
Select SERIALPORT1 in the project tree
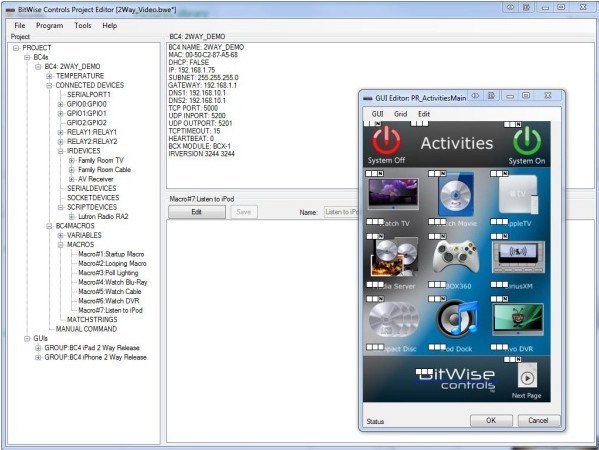(x=89, y=94)
